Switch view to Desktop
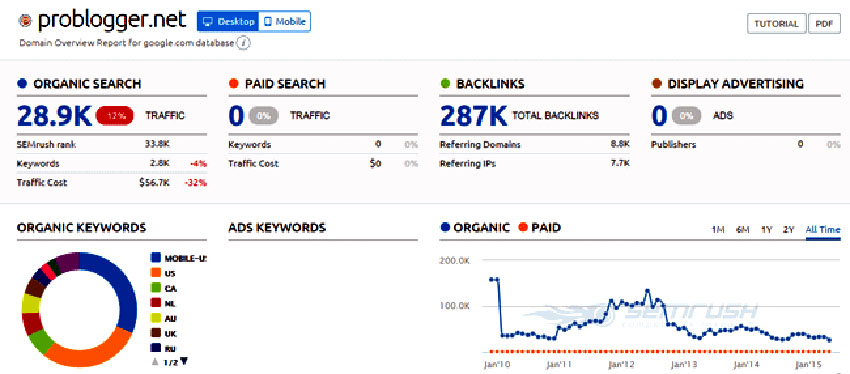The image size is (850, 374). point(228,22)
